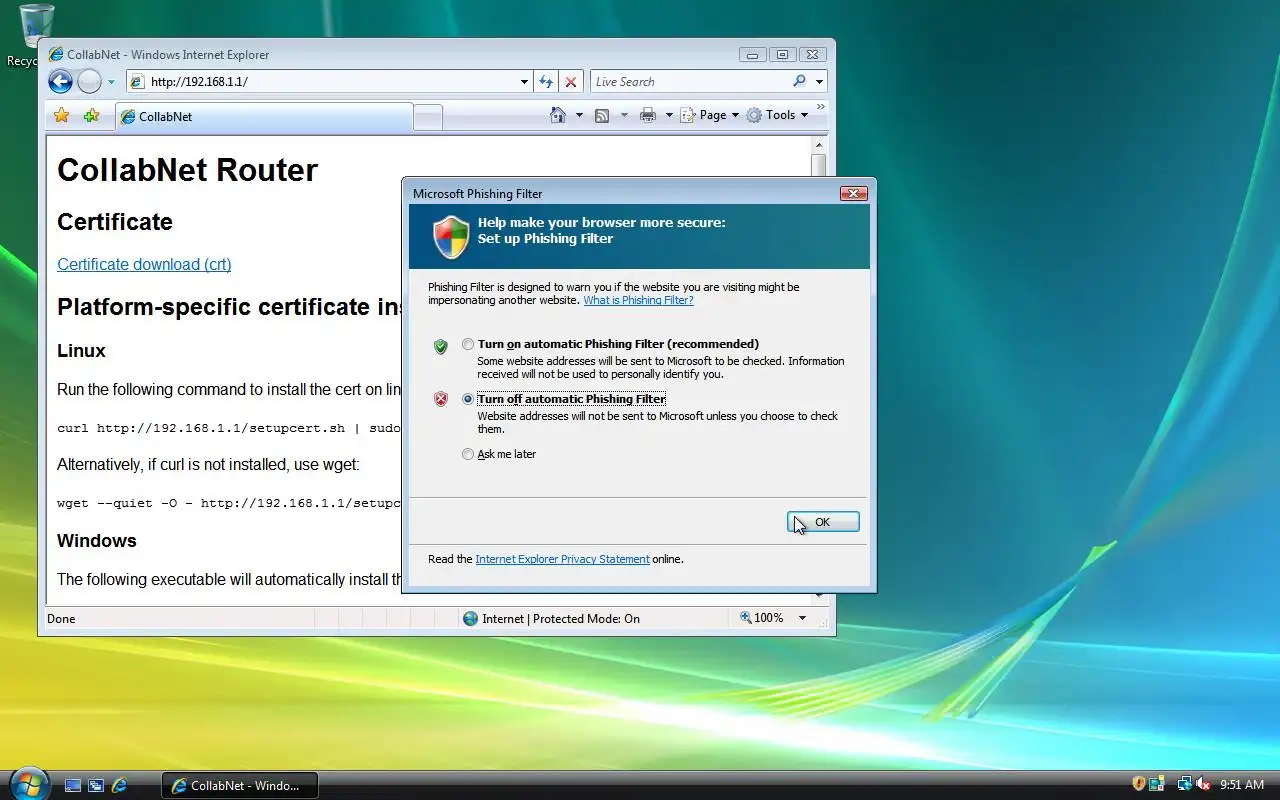Stop page loading with the red X
This screenshot has width=1280, height=800.
pos(570,82)
